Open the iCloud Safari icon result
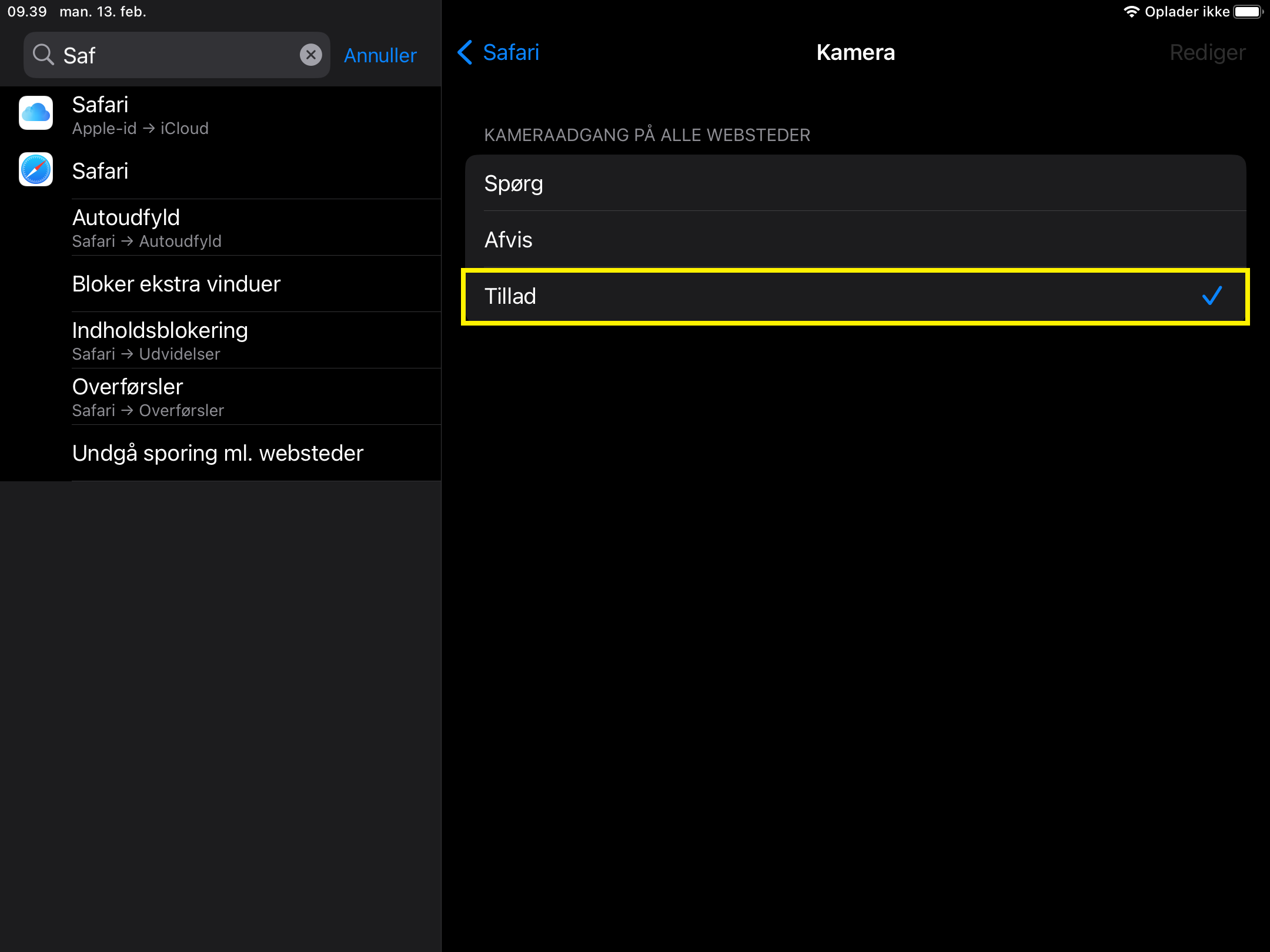The image size is (1270, 952). pyautogui.click(x=36, y=113)
